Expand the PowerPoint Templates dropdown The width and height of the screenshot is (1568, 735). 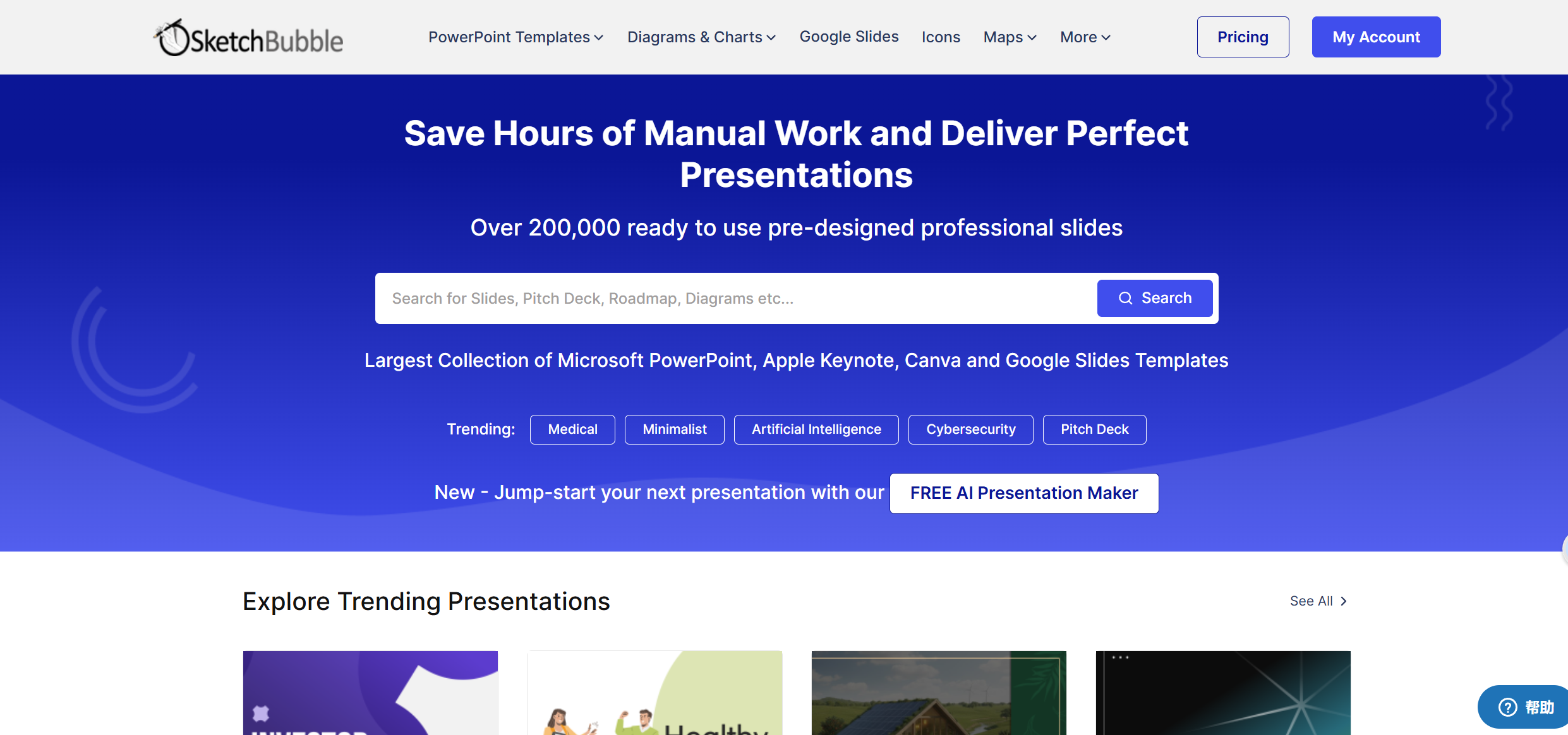pyautogui.click(x=516, y=37)
